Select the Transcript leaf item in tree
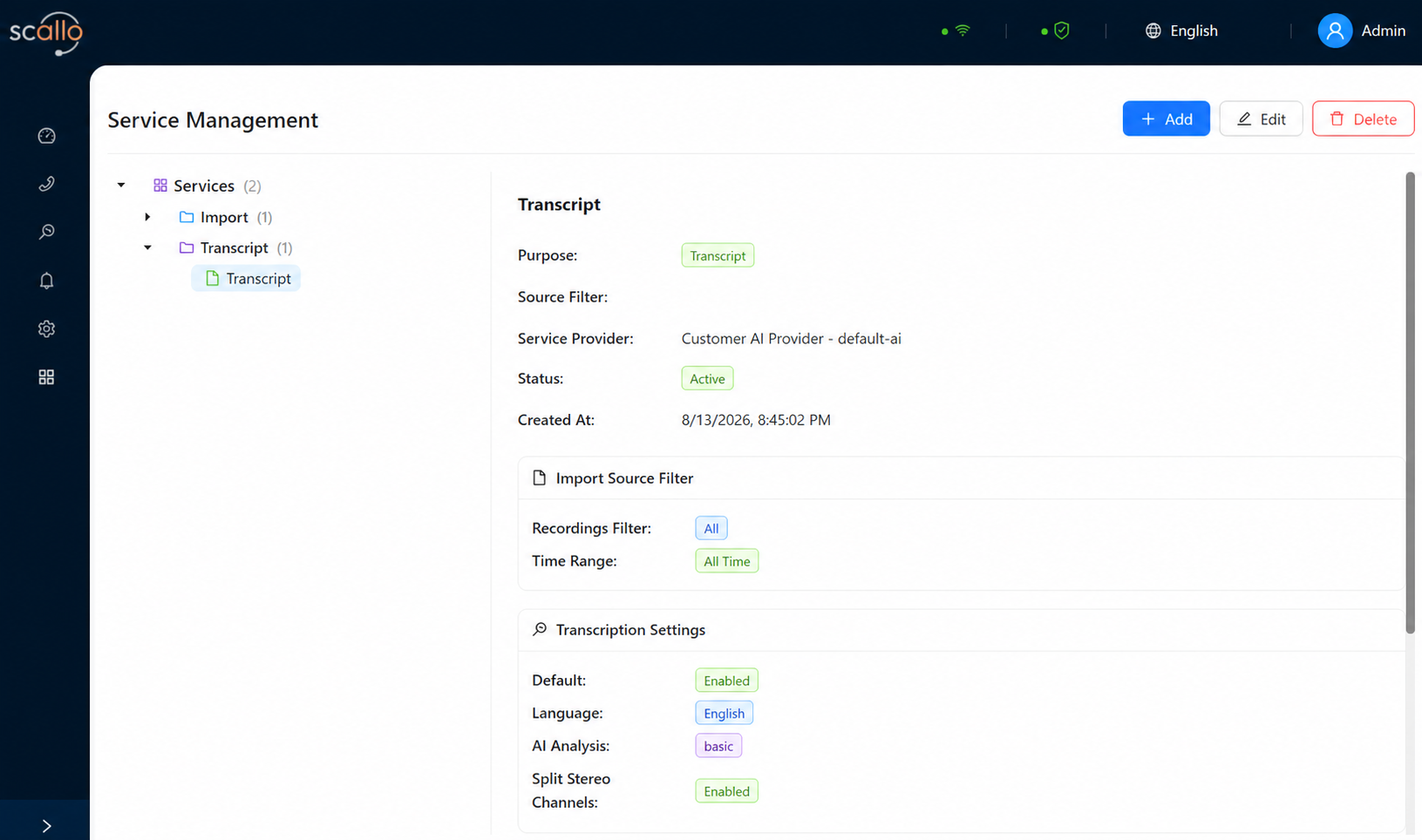The height and width of the screenshot is (840, 1422). click(246, 279)
